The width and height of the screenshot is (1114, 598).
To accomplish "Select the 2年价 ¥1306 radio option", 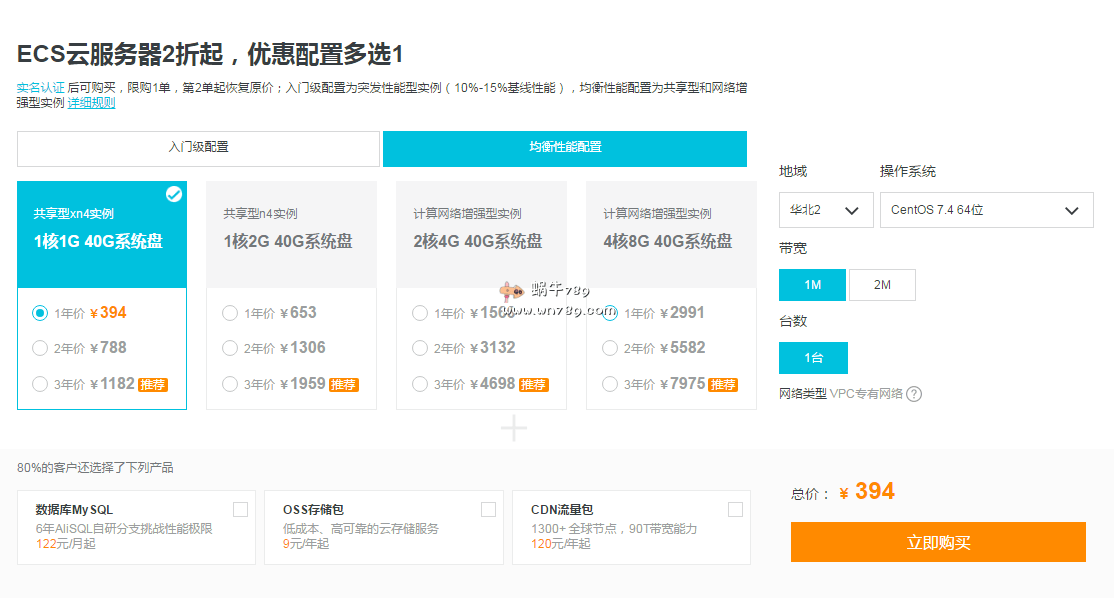I will (230, 348).
